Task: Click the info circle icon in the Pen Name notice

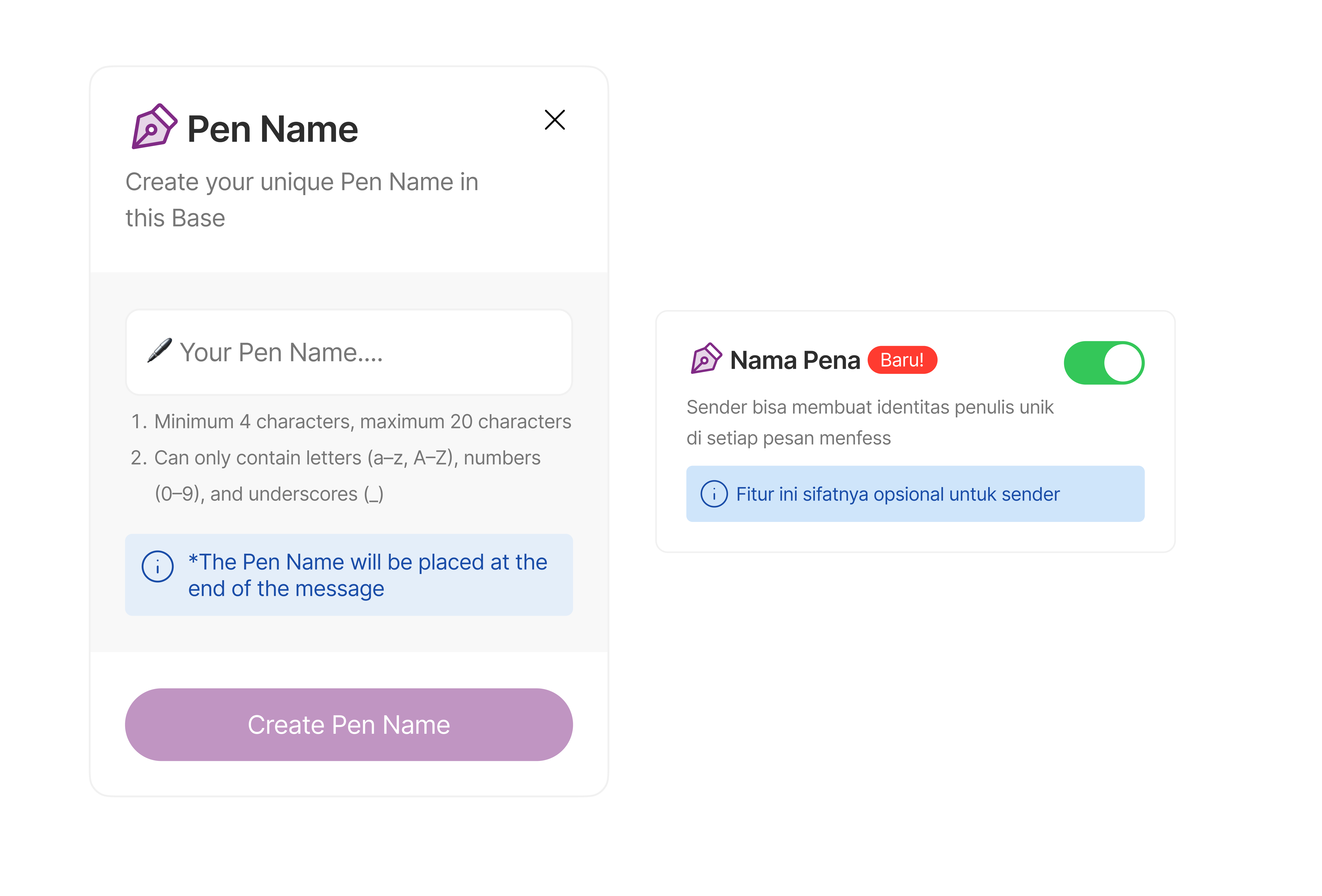Action: pos(158,566)
